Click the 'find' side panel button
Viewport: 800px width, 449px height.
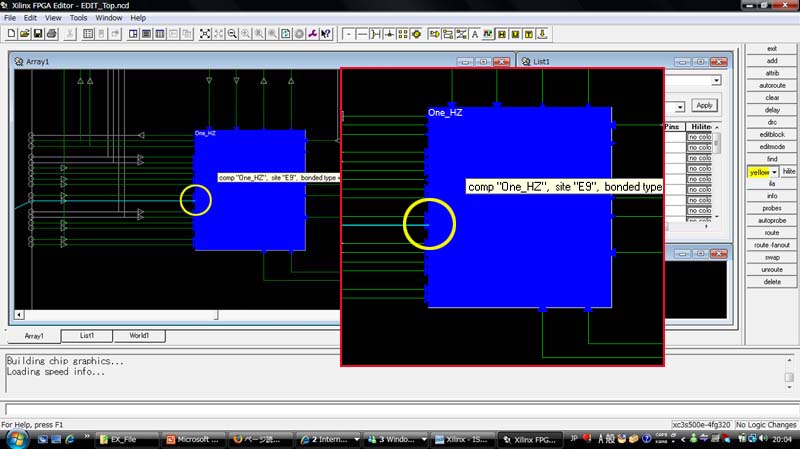click(771, 159)
